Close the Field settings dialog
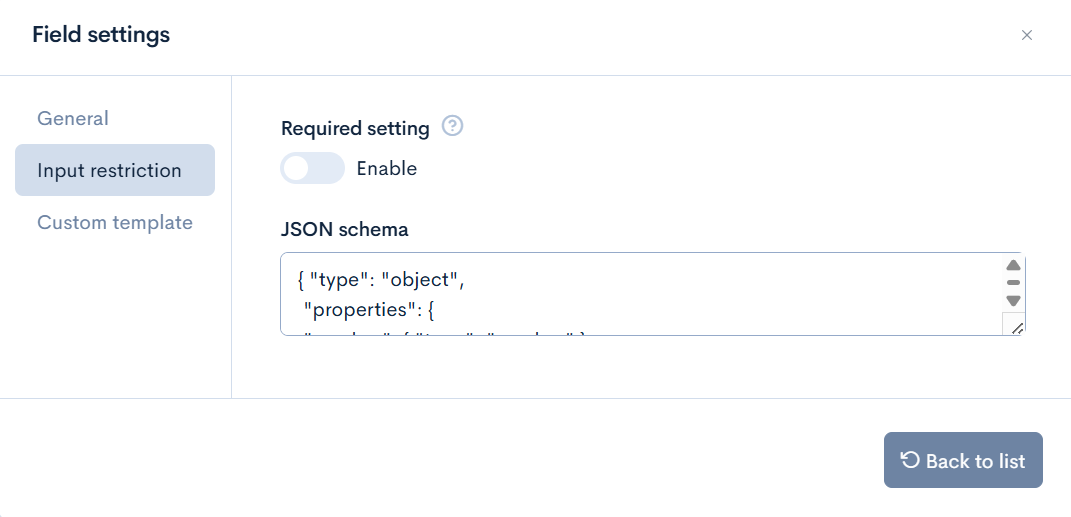Image resolution: width=1071 pixels, height=517 pixels. (1026, 35)
